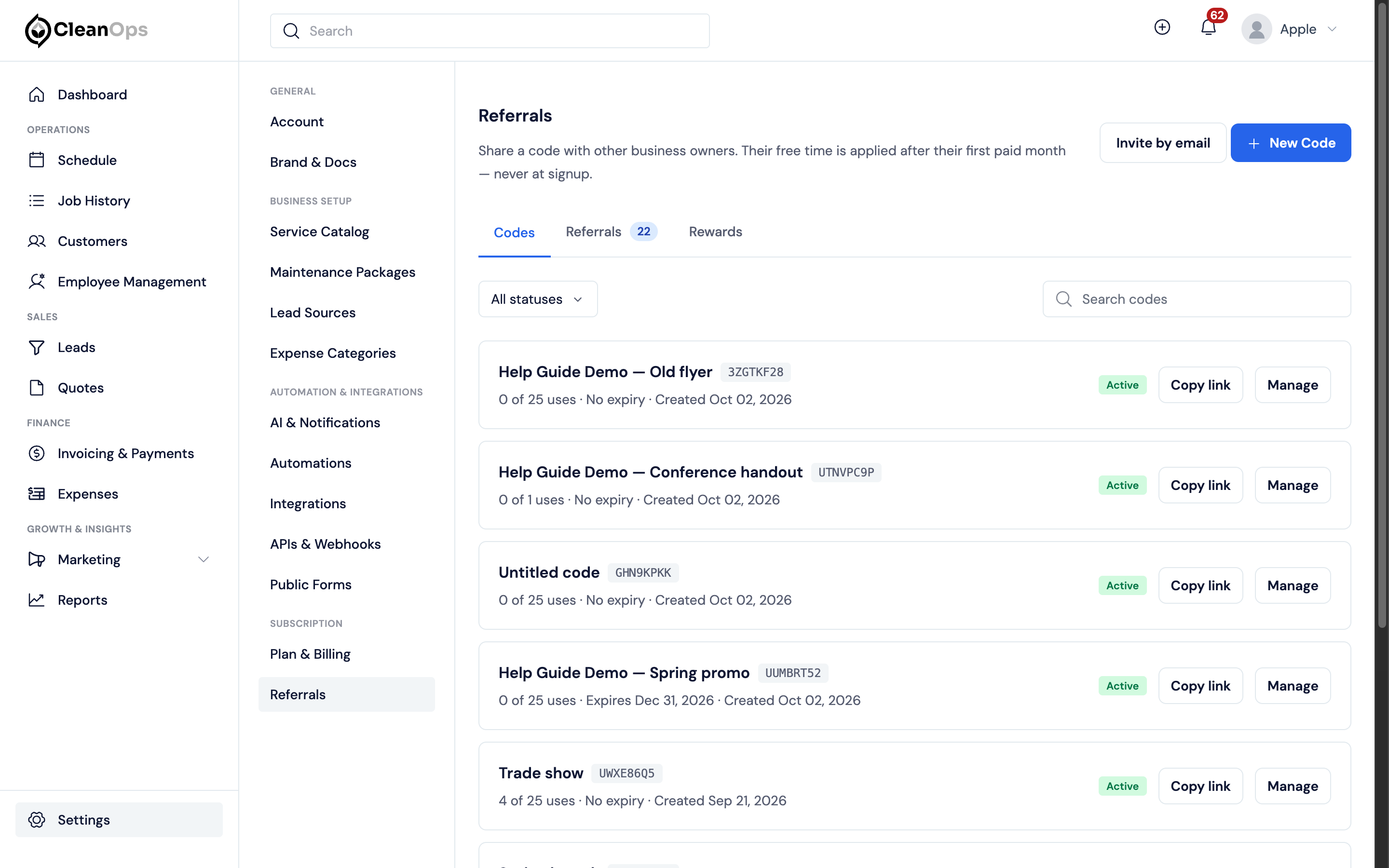This screenshot has width=1389, height=868.
Task: Click the Job History list icon
Action: [37, 201]
